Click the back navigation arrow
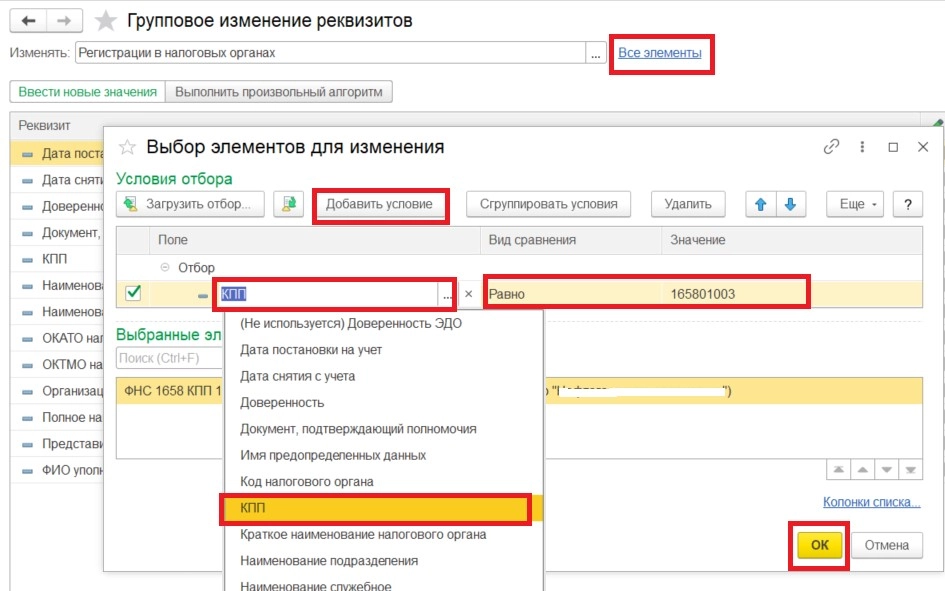This screenshot has height=591, width=945. 28,21
